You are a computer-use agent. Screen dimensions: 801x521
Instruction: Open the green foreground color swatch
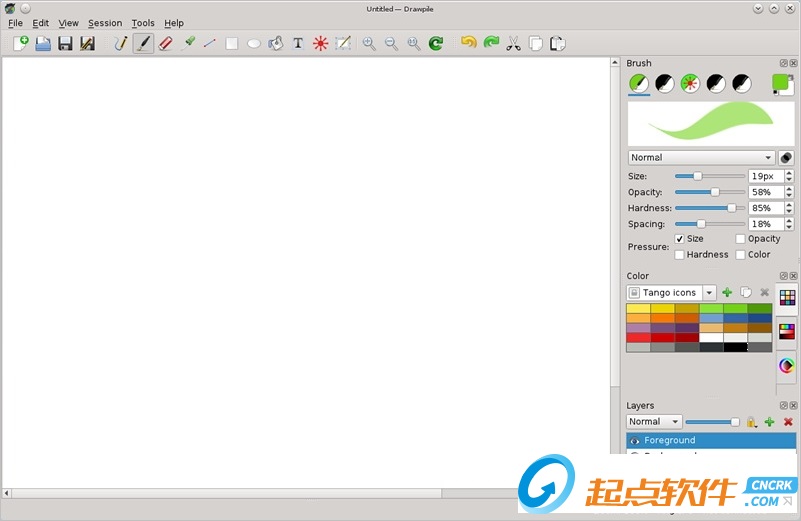point(780,83)
